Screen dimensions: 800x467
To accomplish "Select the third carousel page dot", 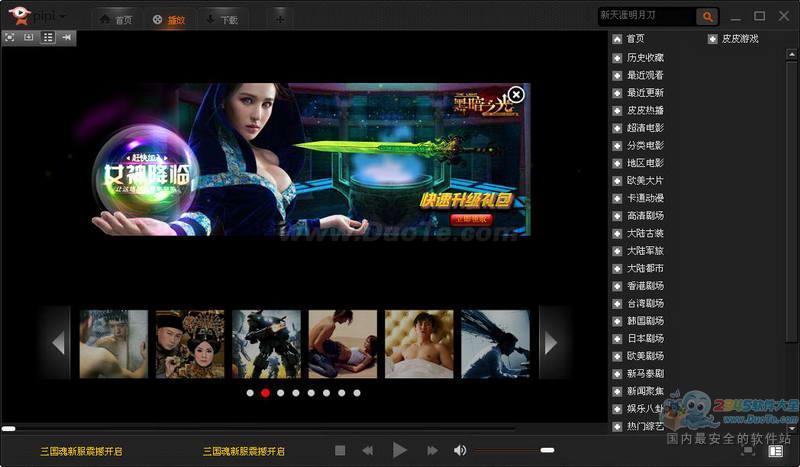I will pyautogui.click(x=281, y=393).
